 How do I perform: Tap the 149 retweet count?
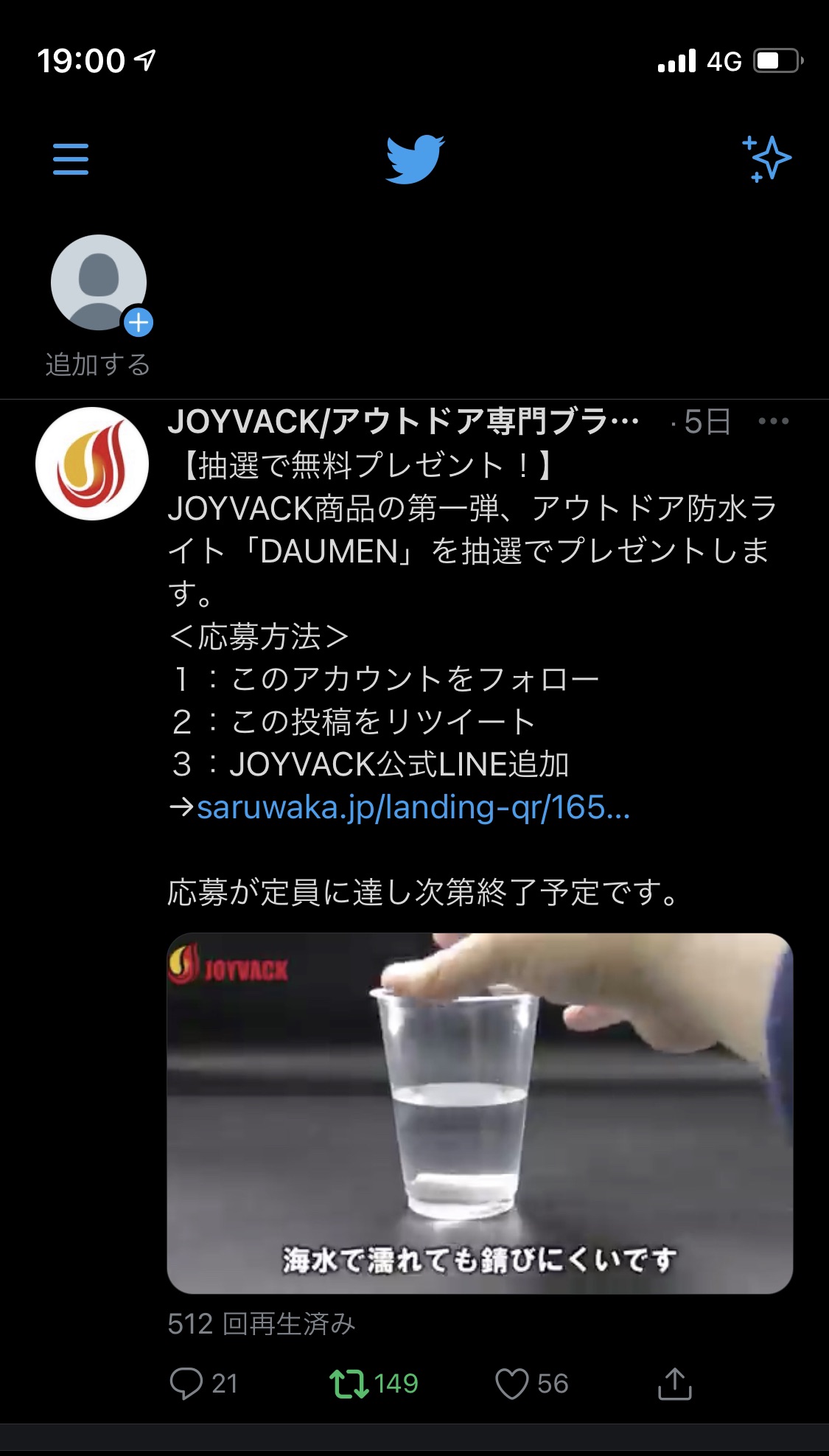click(396, 1383)
